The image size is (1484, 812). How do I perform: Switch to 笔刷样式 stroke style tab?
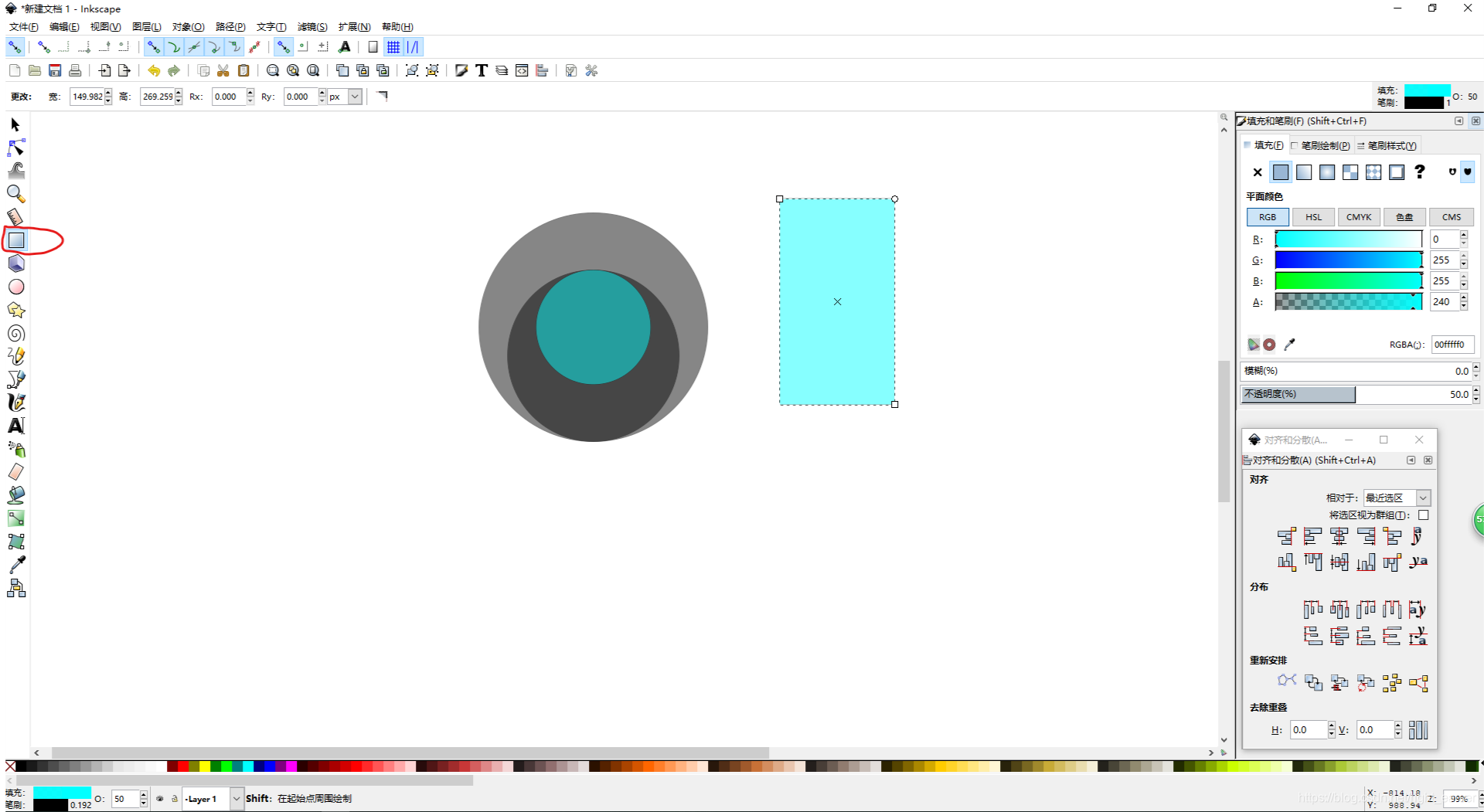[x=1387, y=145]
